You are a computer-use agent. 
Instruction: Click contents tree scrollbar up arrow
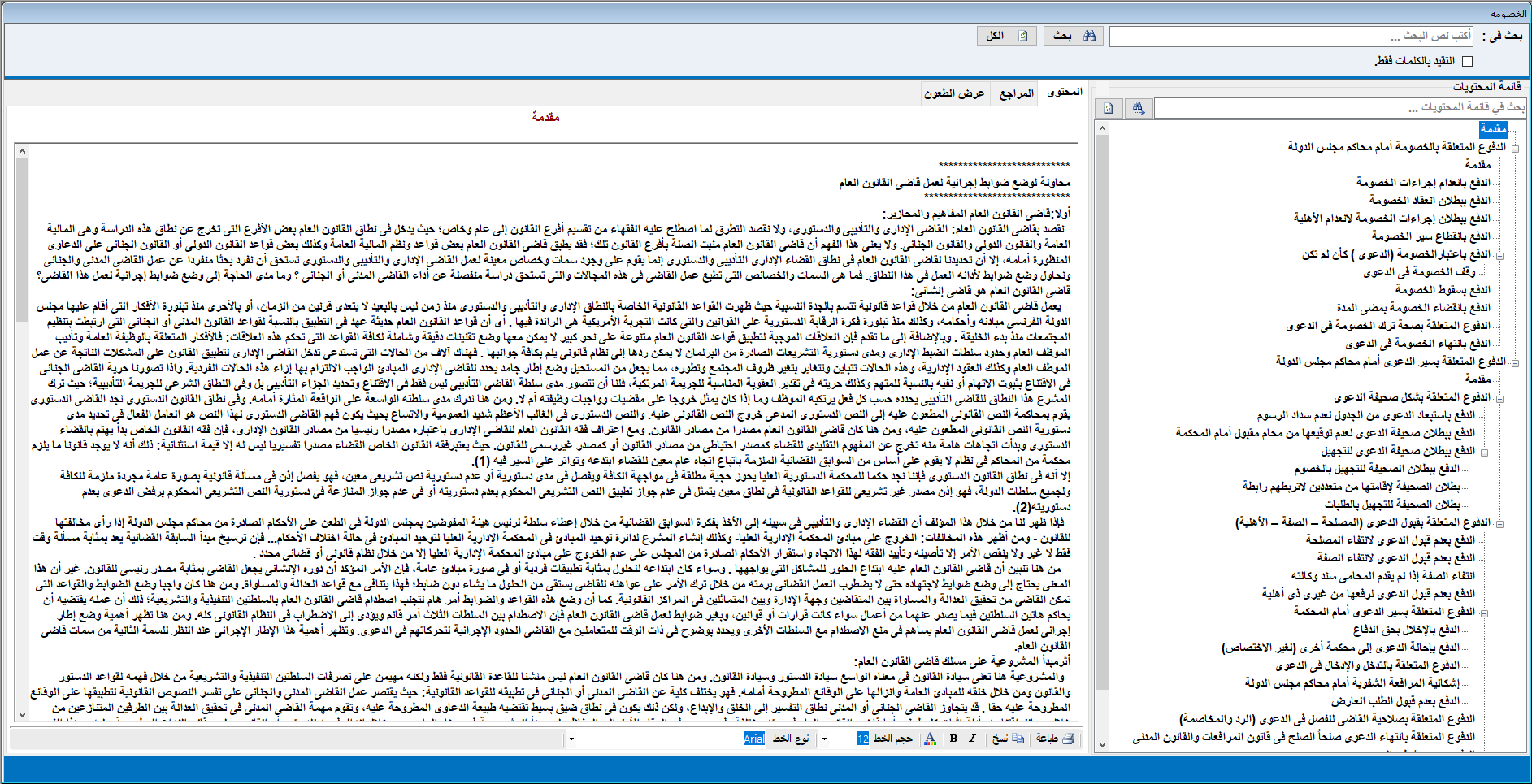1102,128
